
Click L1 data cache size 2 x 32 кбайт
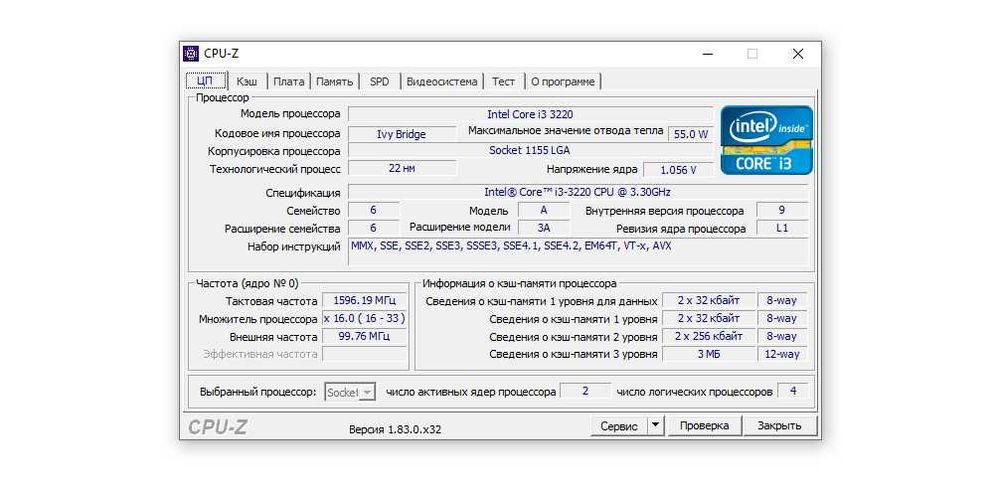click(709, 300)
